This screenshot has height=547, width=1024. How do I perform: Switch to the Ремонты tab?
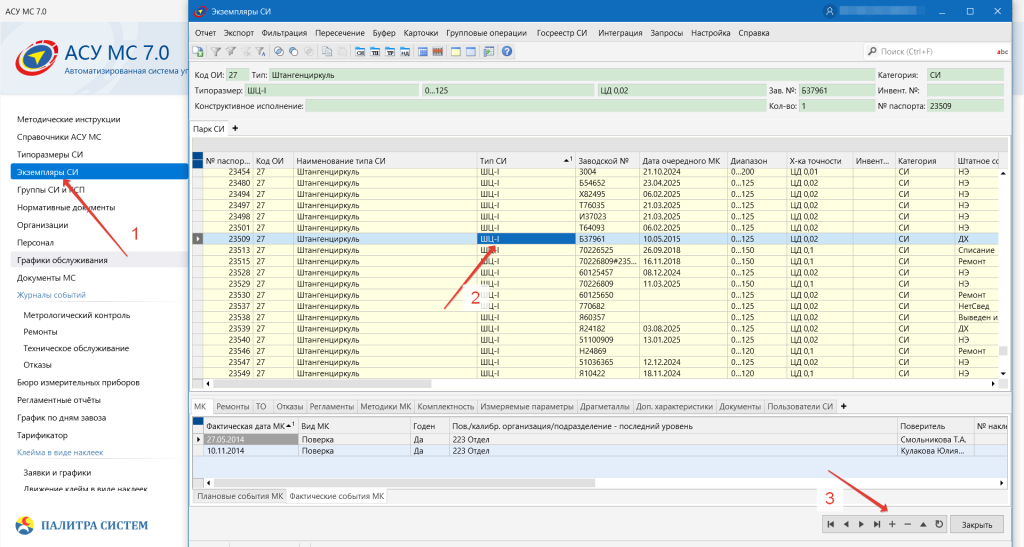pyautogui.click(x=232, y=407)
